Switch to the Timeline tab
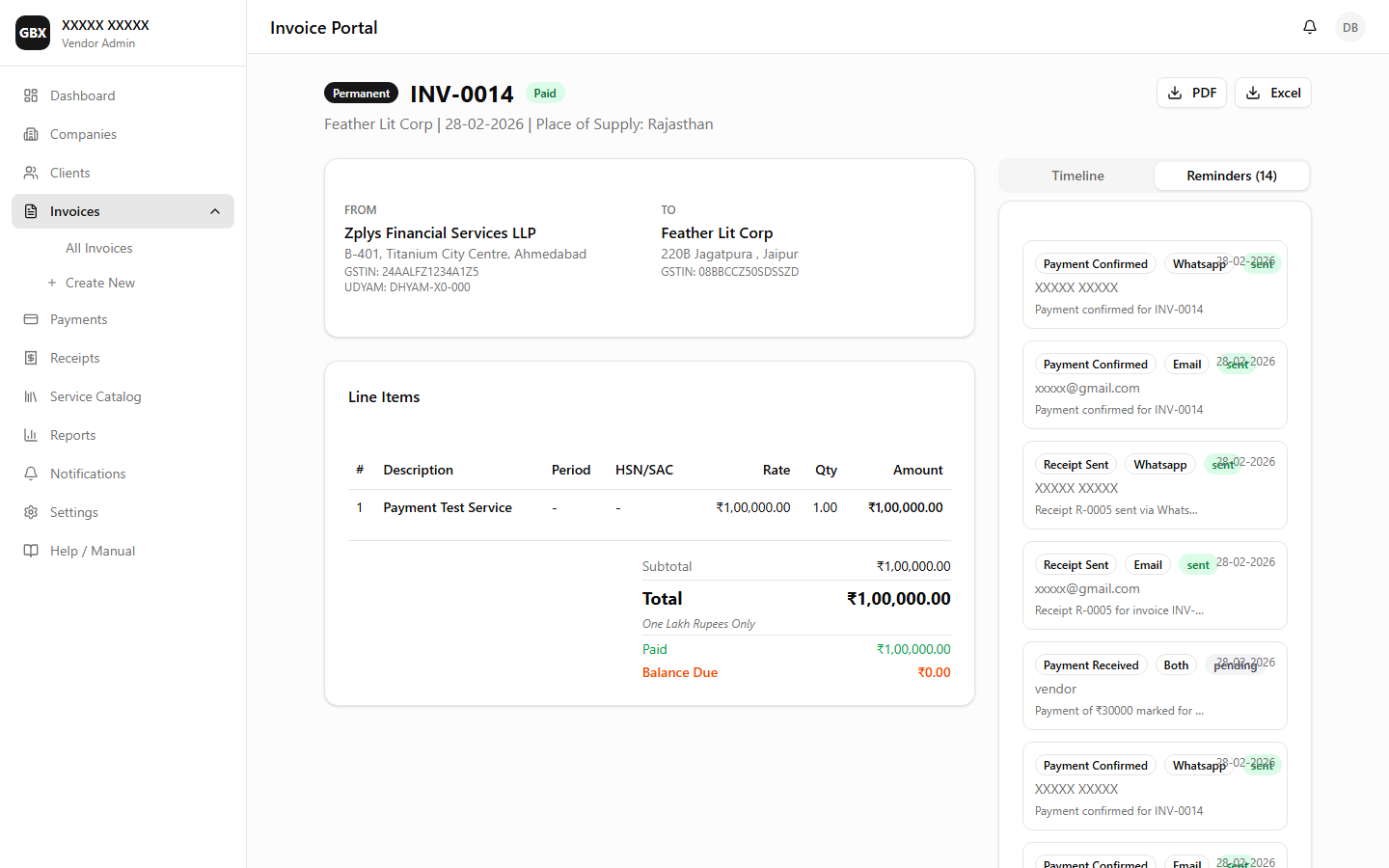The height and width of the screenshot is (868, 1389). coord(1077,176)
